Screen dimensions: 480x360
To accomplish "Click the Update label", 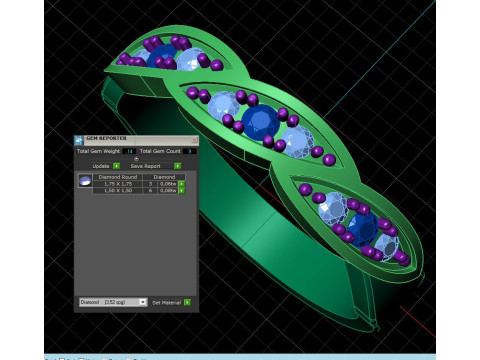I will [101, 166].
